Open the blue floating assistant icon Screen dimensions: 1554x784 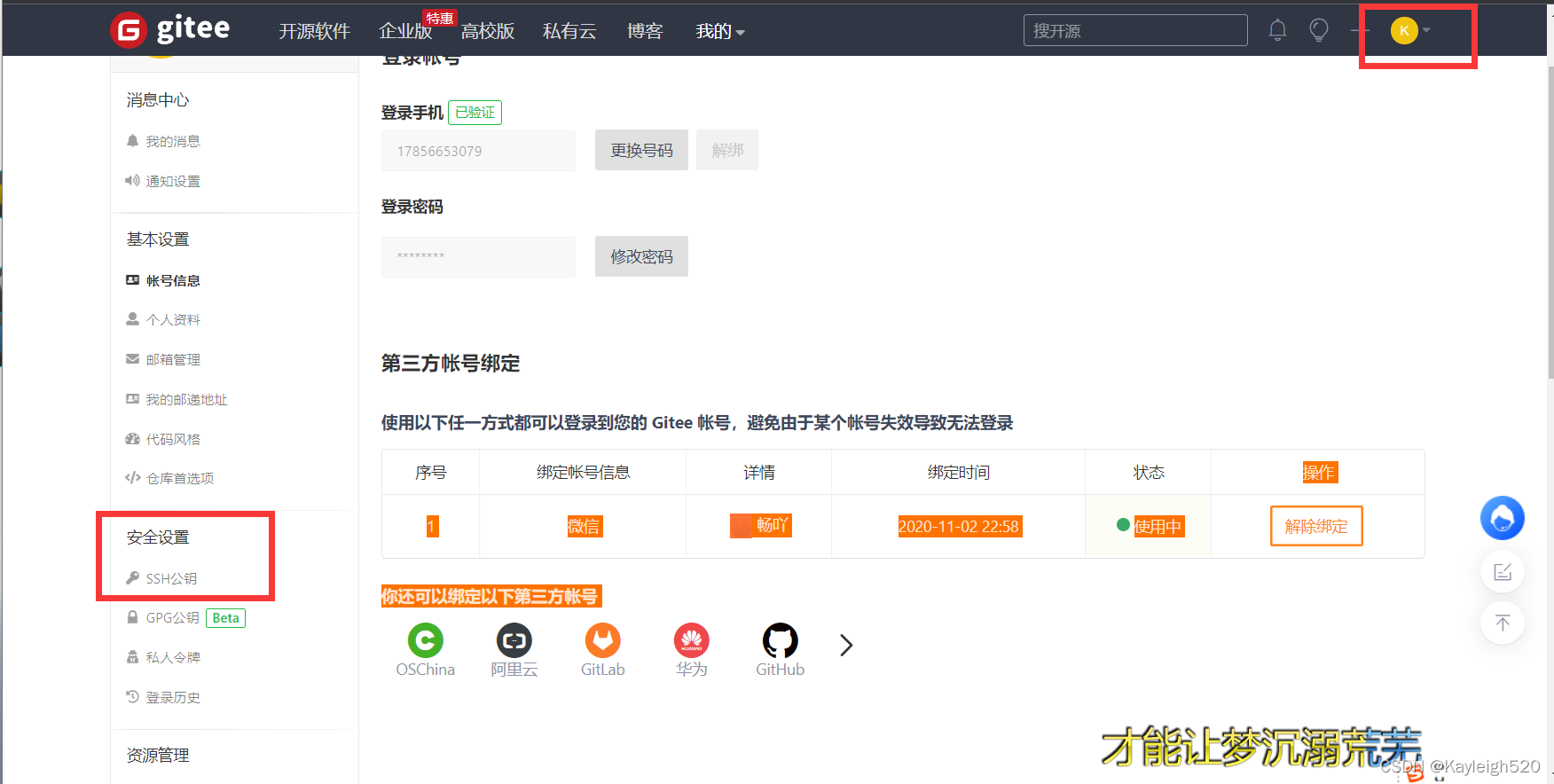coord(1503,518)
